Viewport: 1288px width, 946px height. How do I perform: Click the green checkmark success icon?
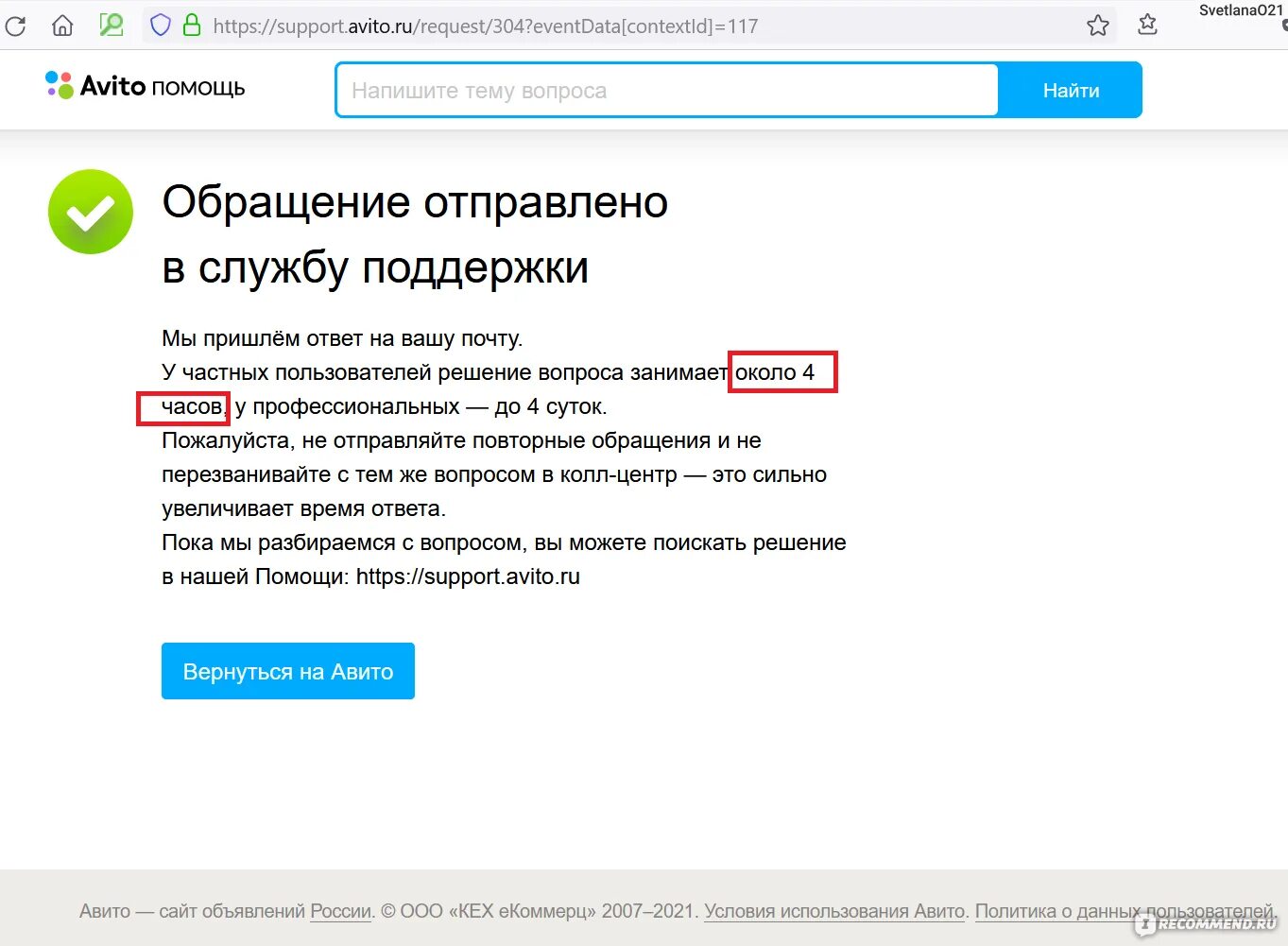coord(91,212)
